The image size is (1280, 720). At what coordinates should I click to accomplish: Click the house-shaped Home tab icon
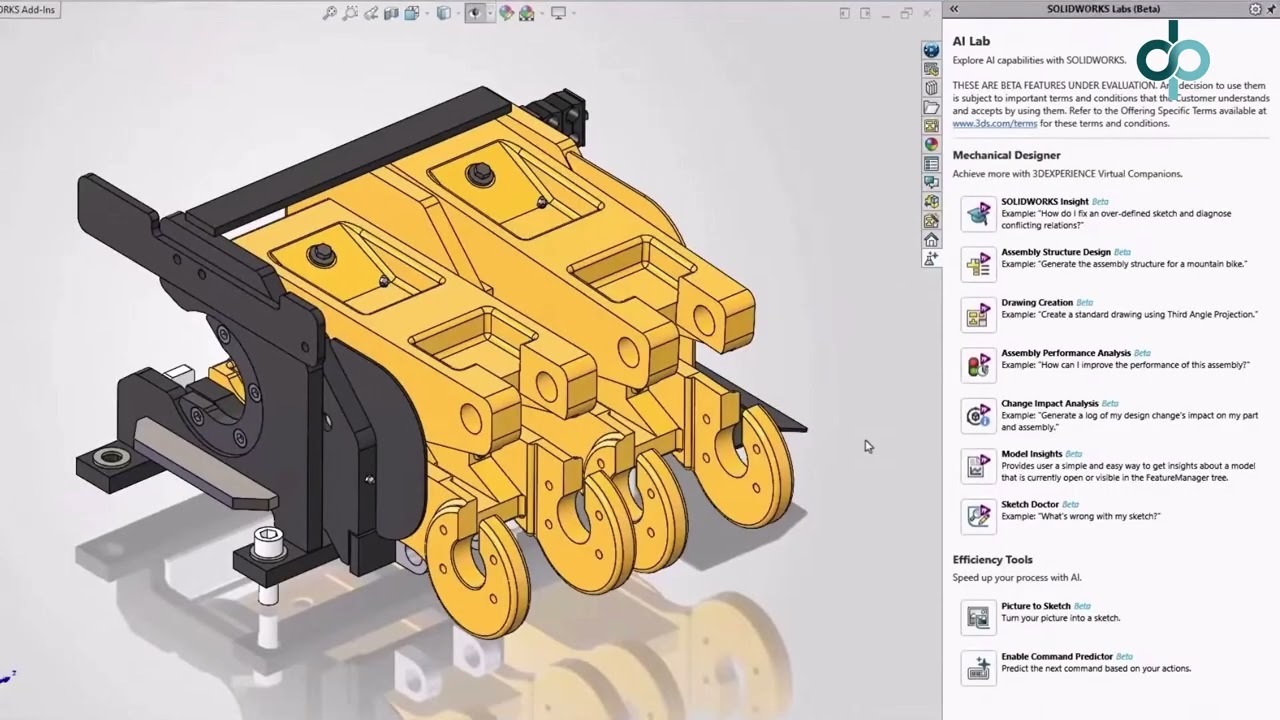(x=931, y=240)
